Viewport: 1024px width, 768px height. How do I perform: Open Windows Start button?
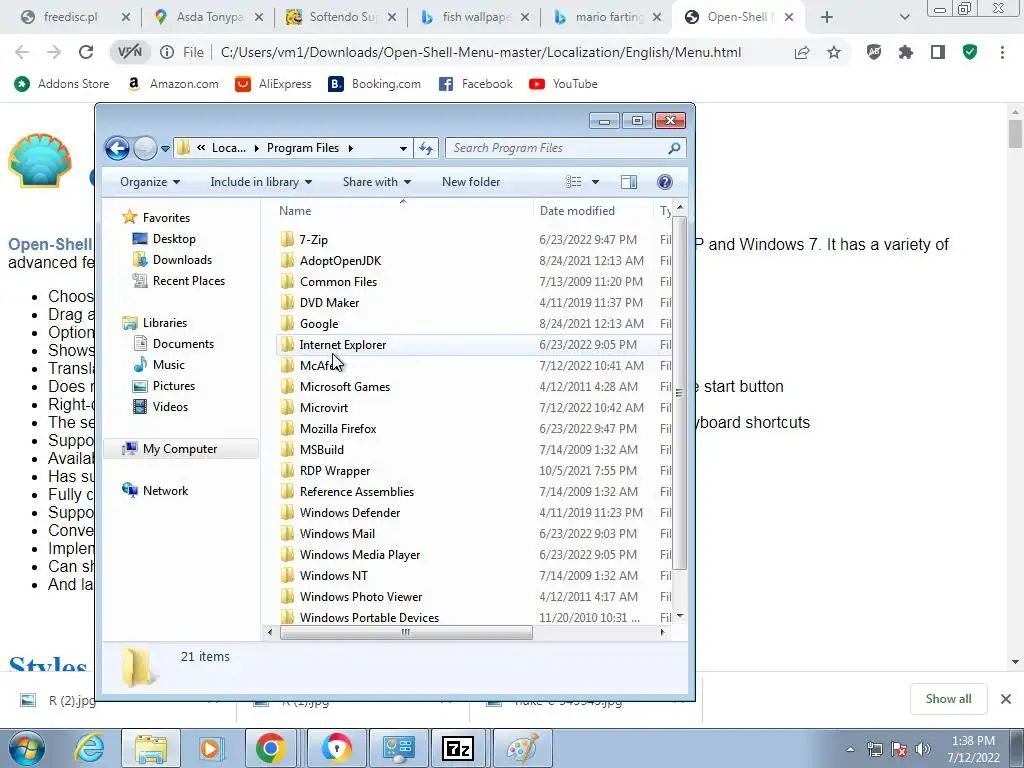(x=26, y=748)
